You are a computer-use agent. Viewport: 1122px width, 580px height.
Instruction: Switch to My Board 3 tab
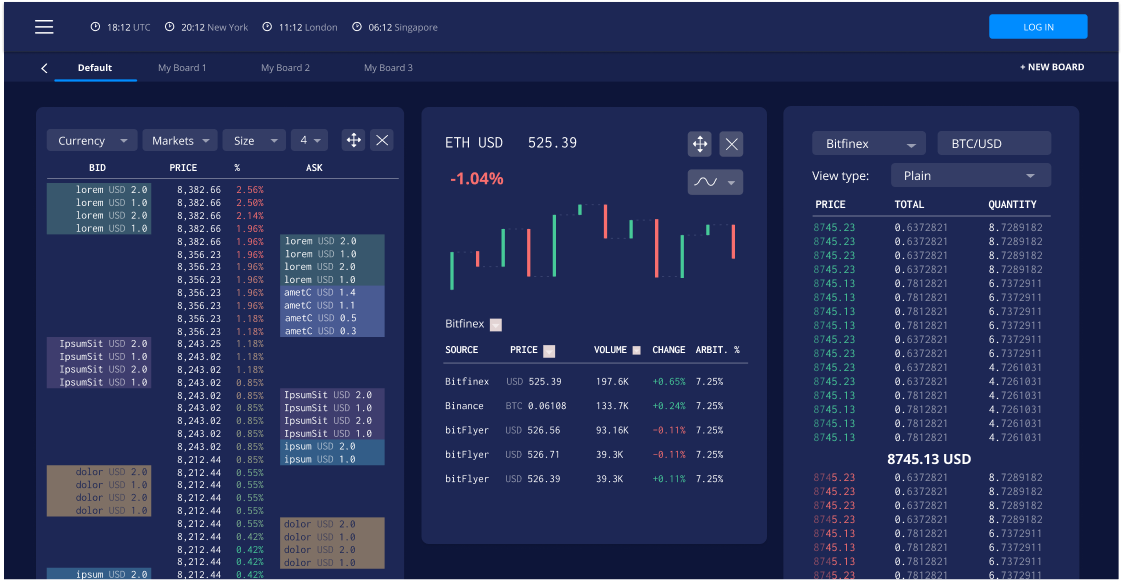[x=388, y=68]
